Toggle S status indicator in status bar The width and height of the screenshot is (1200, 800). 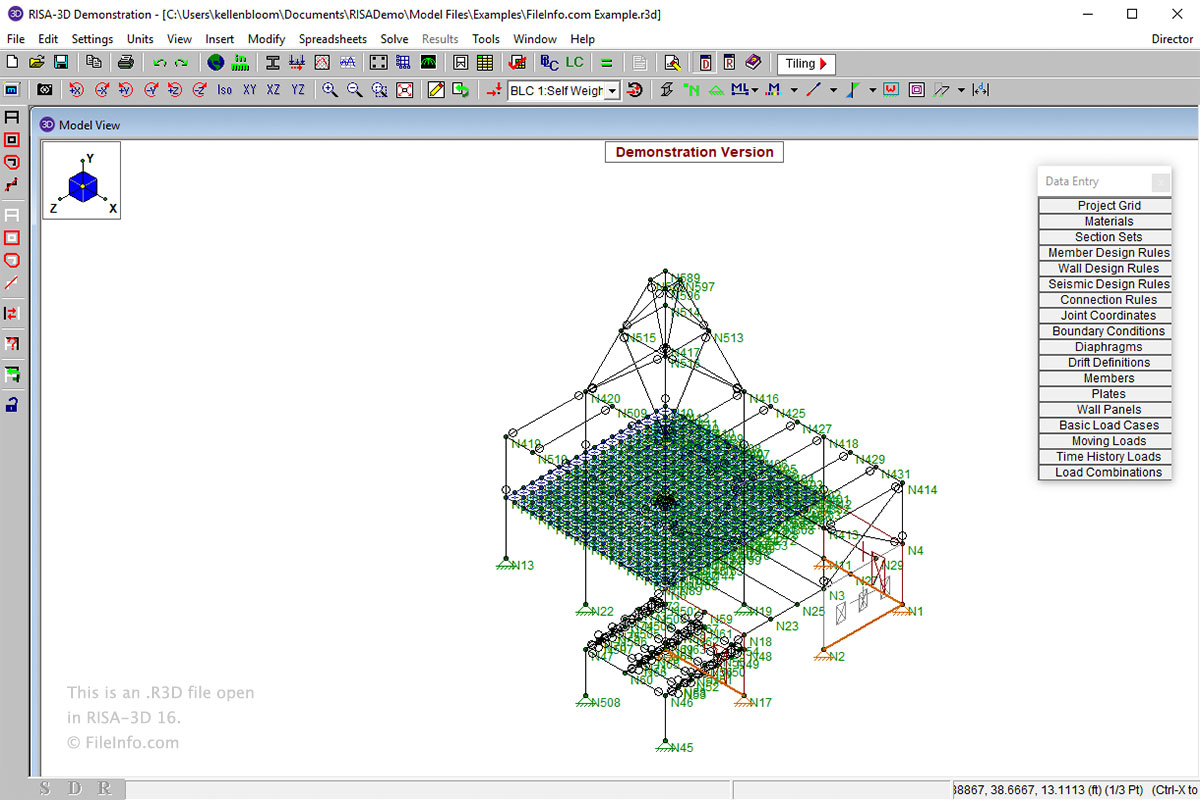[45, 789]
